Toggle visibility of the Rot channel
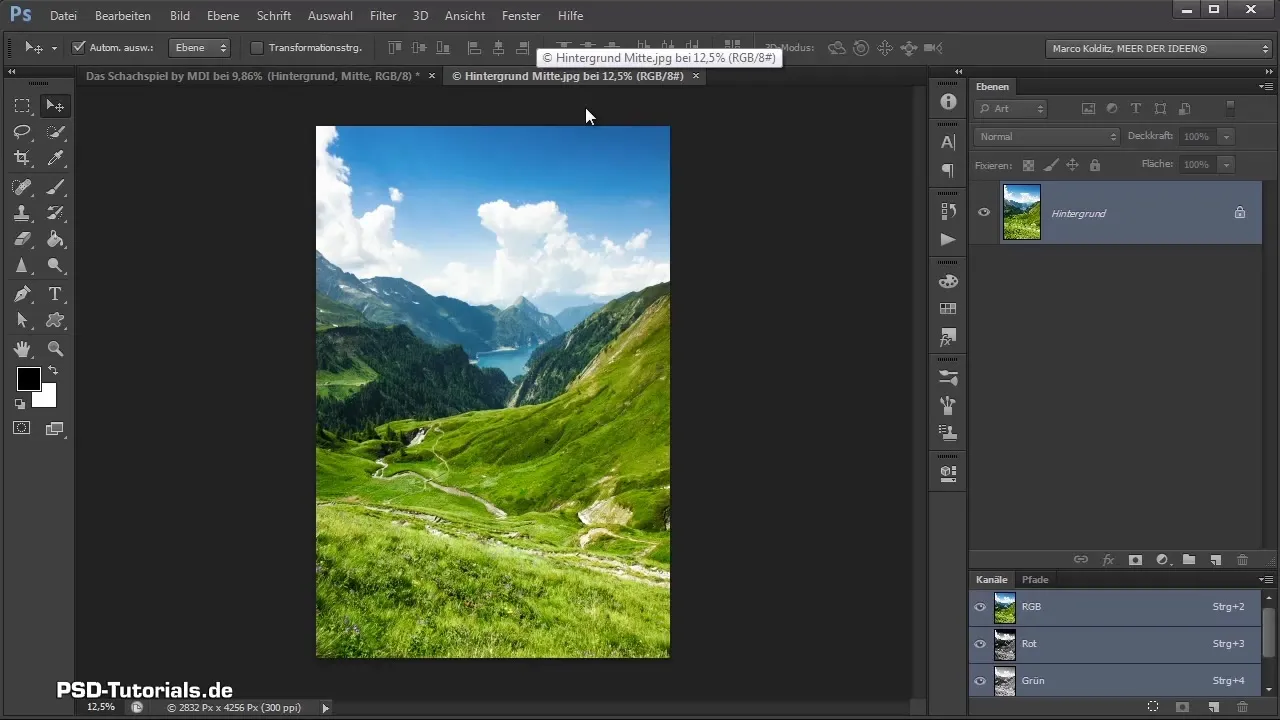The height and width of the screenshot is (720, 1280). [980, 644]
